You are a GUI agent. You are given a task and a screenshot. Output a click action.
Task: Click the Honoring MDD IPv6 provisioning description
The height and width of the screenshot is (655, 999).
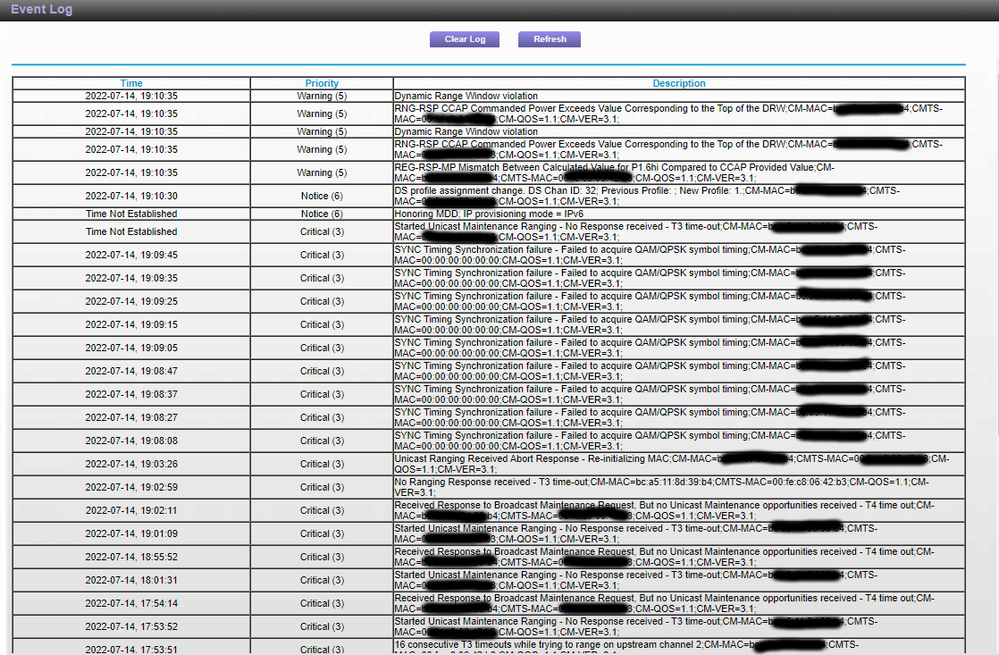pos(489,214)
